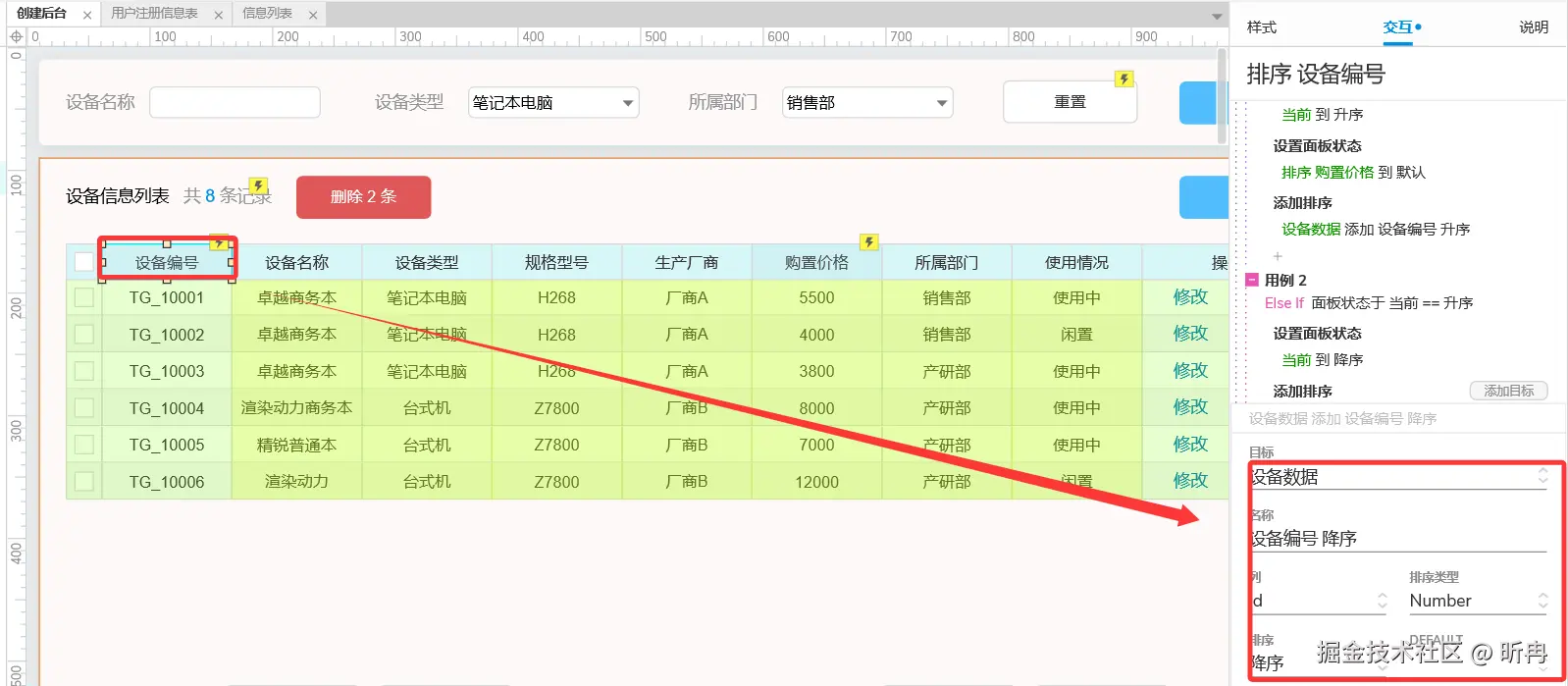This screenshot has width=1568, height=686.
Task: Click the canvas vertical scrollbar
Action: pyautogui.click(x=1222, y=95)
